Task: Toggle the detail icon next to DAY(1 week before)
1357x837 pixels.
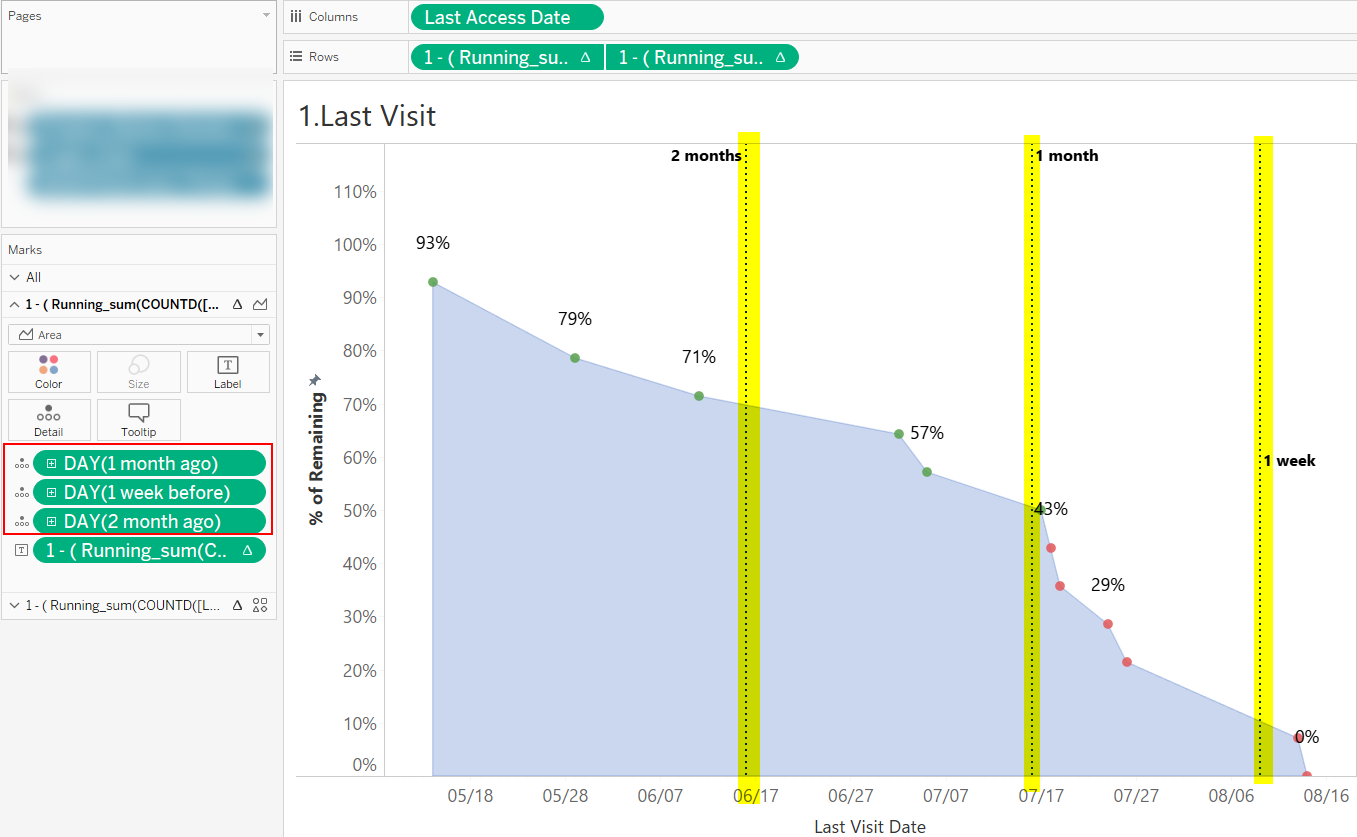Action: [x=21, y=492]
